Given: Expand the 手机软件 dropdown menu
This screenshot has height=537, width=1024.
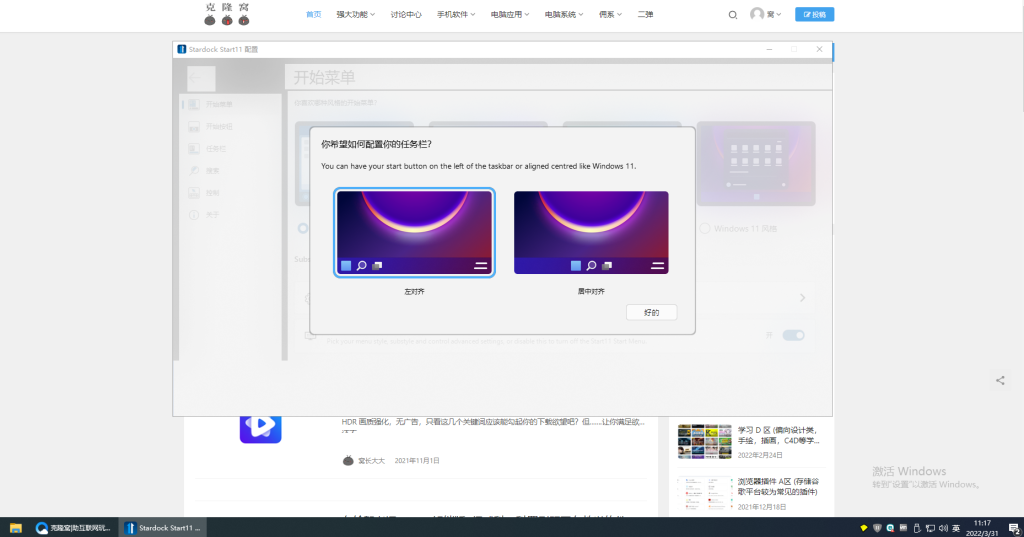Looking at the screenshot, I should [x=456, y=14].
